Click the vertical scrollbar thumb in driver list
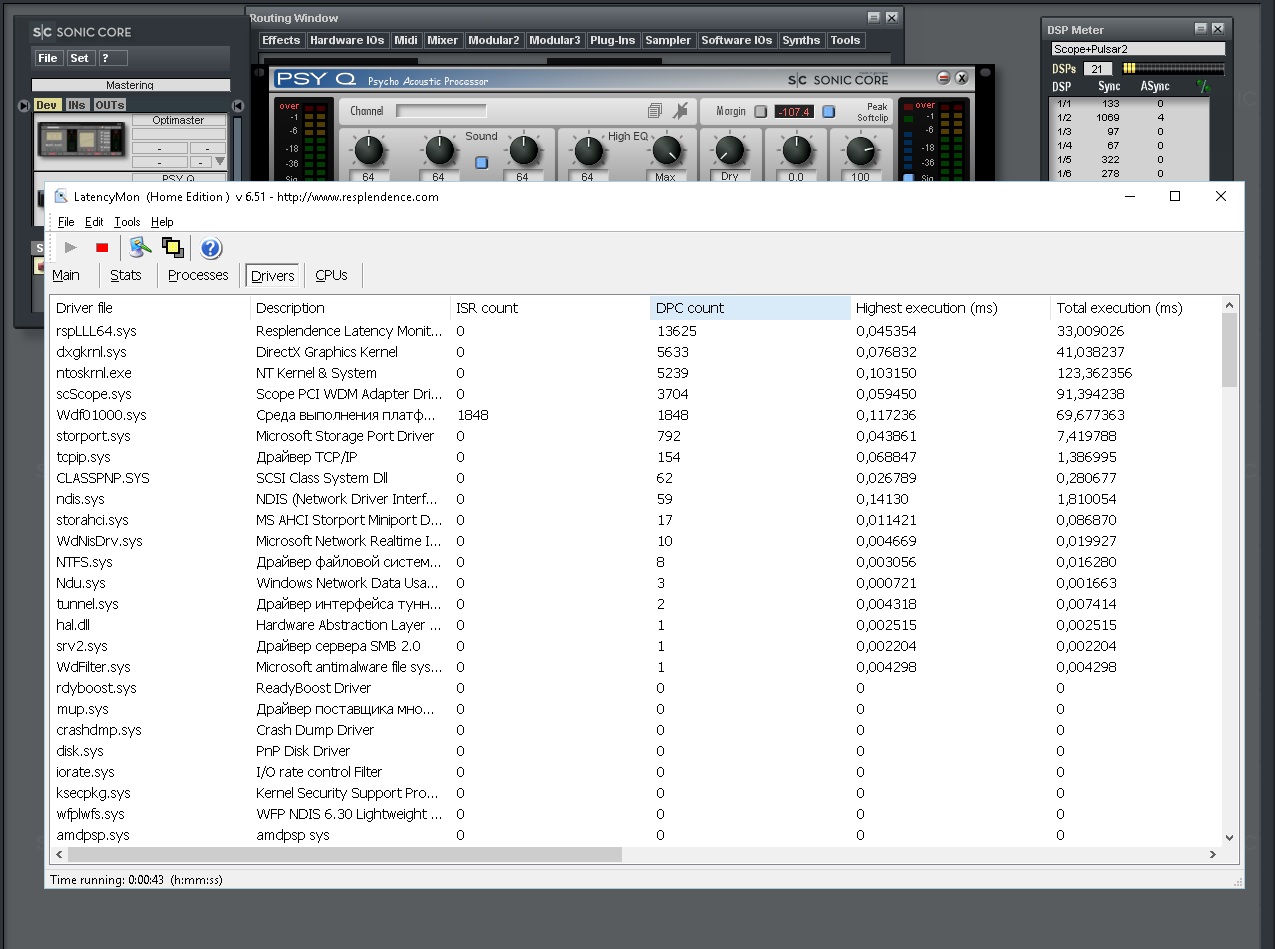 point(1230,348)
